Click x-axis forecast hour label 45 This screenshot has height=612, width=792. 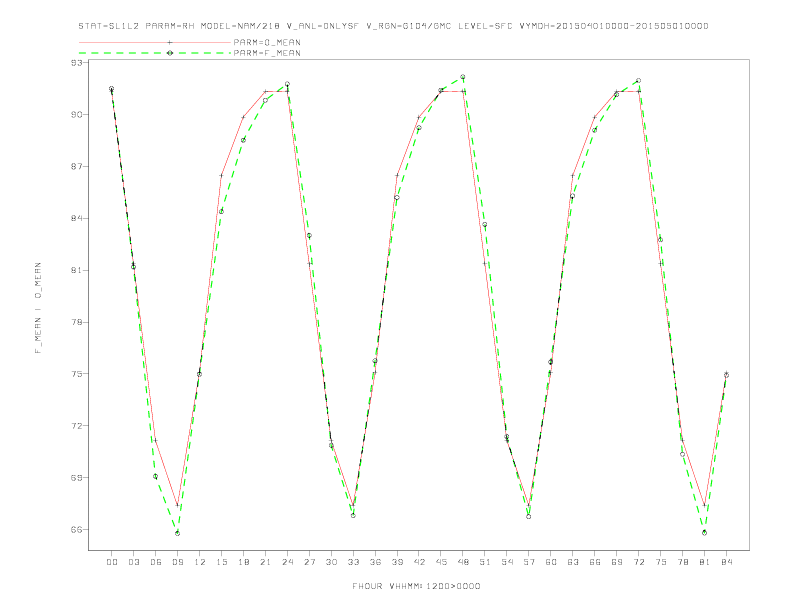click(x=441, y=562)
